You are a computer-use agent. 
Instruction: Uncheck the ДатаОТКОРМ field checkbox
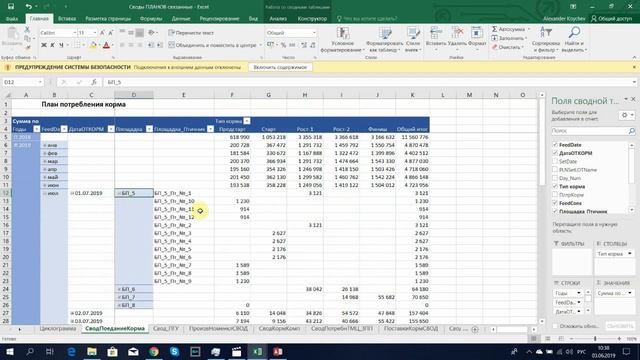click(555, 153)
